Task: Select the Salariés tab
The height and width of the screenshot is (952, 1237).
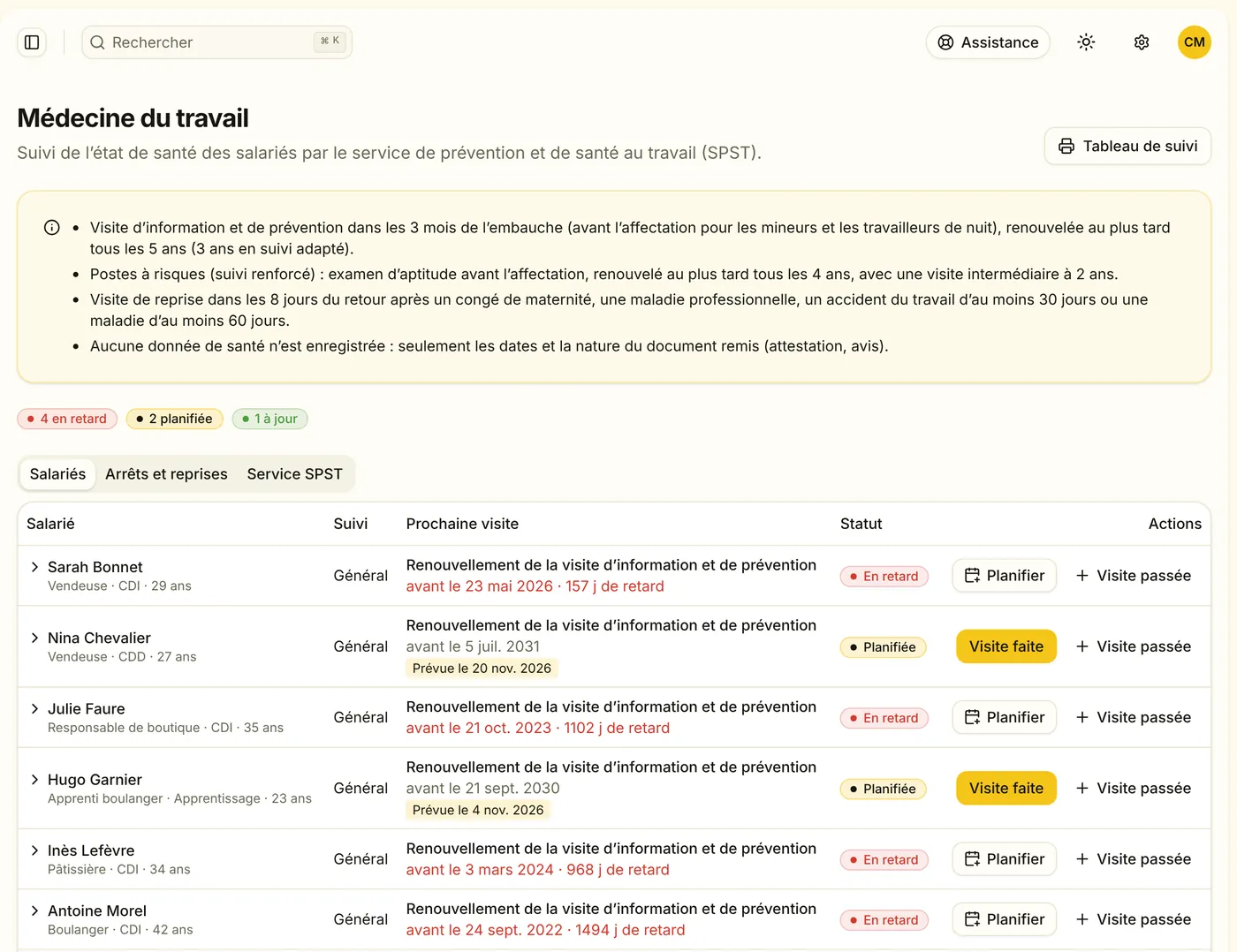Action: (57, 474)
